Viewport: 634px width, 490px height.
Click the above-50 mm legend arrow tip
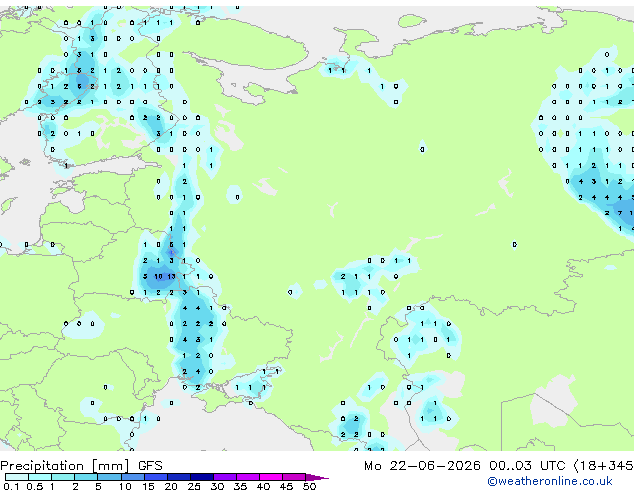[x=317, y=477]
